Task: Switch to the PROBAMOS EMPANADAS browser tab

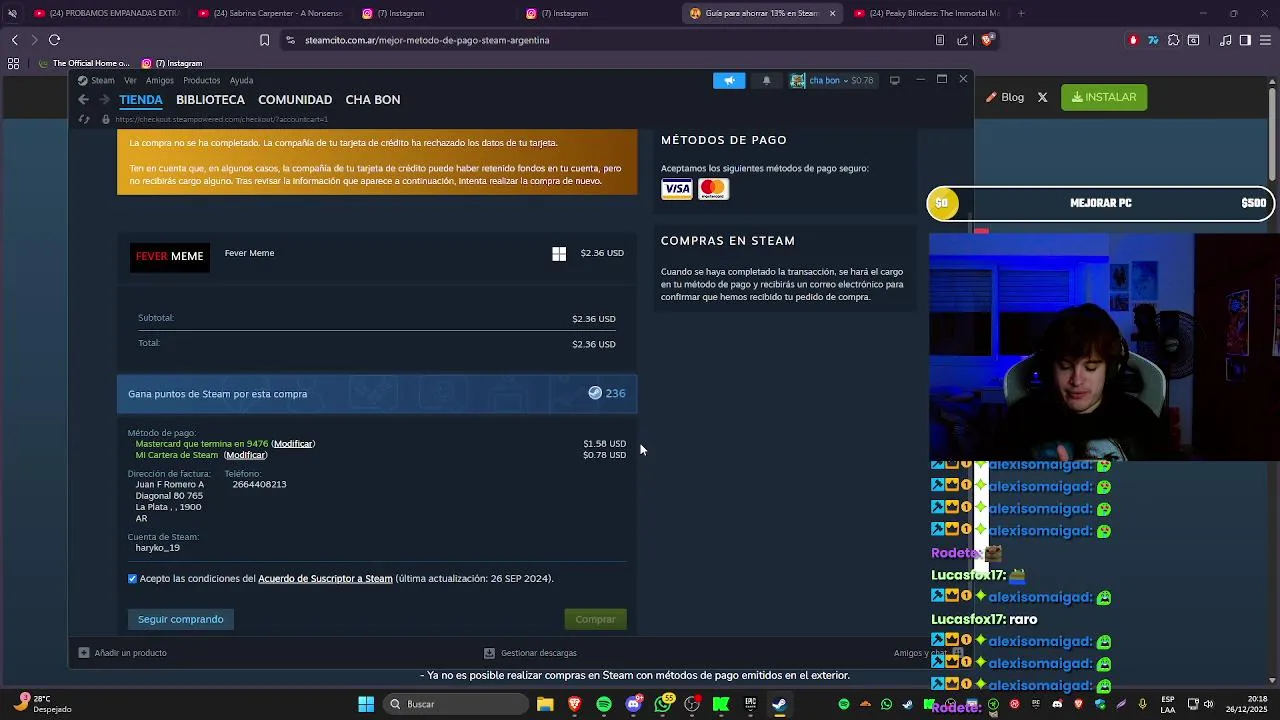Action: [105, 13]
